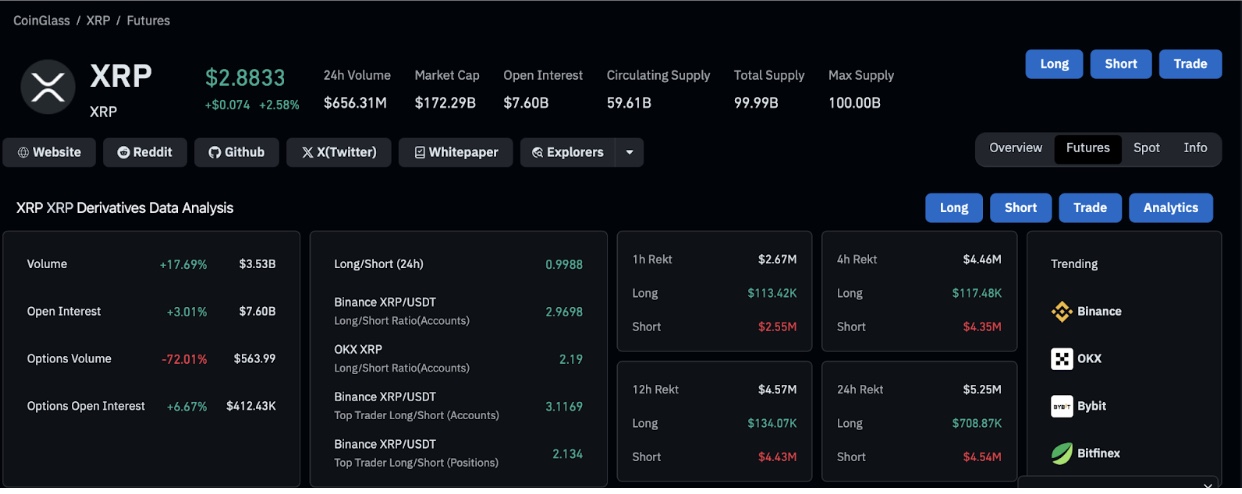Click the XRP Derivatives Data Analysis heading
Viewport: 1242px width, 494px height.
click(125, 208)
